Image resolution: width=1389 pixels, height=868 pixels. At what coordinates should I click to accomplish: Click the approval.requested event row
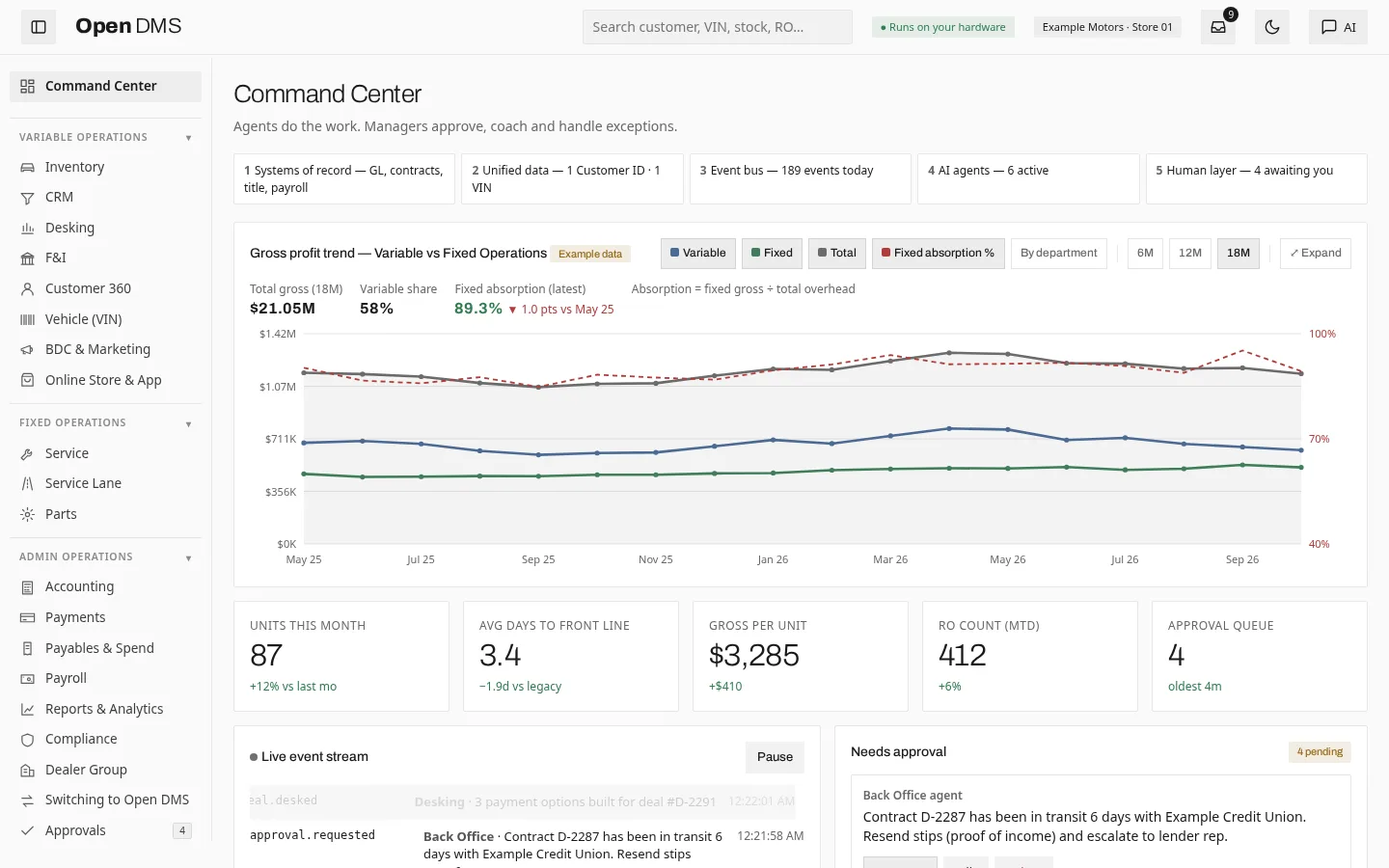[527, 845]
